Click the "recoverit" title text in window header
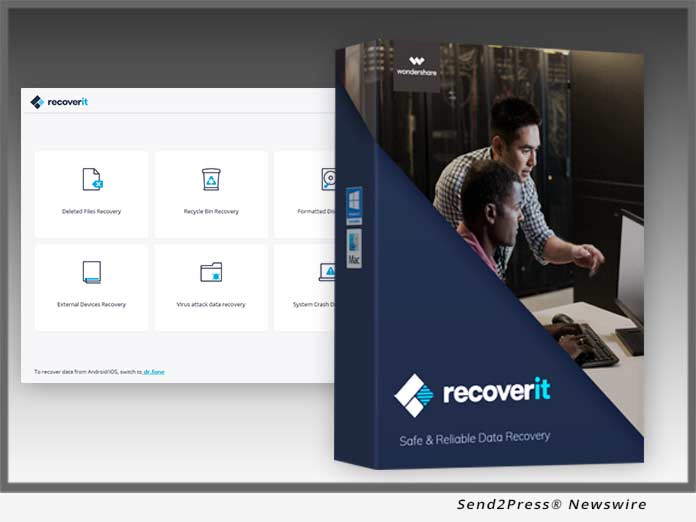 67,102
